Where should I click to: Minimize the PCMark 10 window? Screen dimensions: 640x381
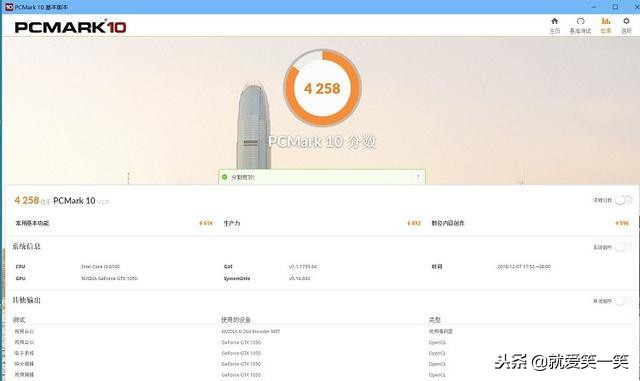(x=594, y=7)
